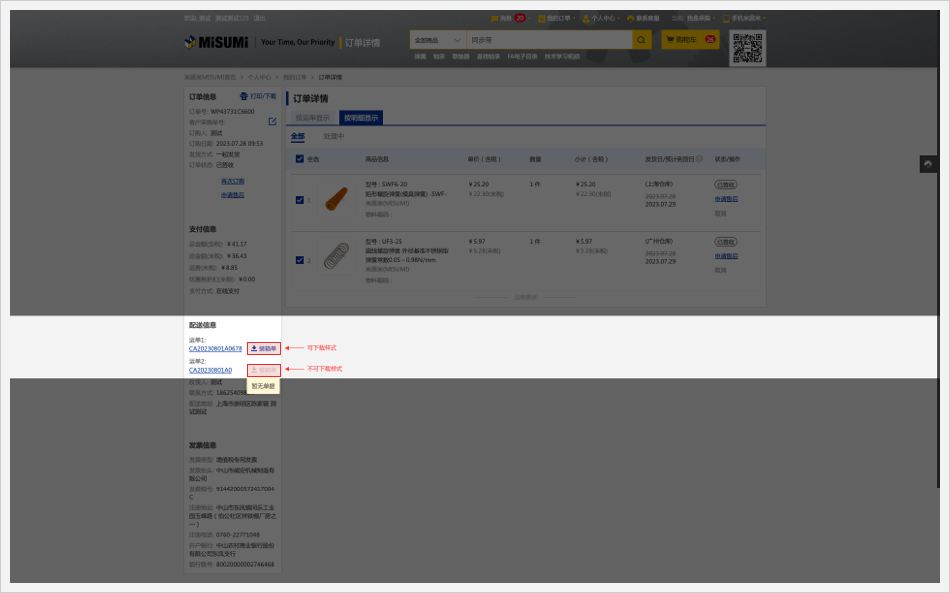Download the delivery slip for 运单1
The width and height of the screenshot is (950, 593).
[264, 348]
